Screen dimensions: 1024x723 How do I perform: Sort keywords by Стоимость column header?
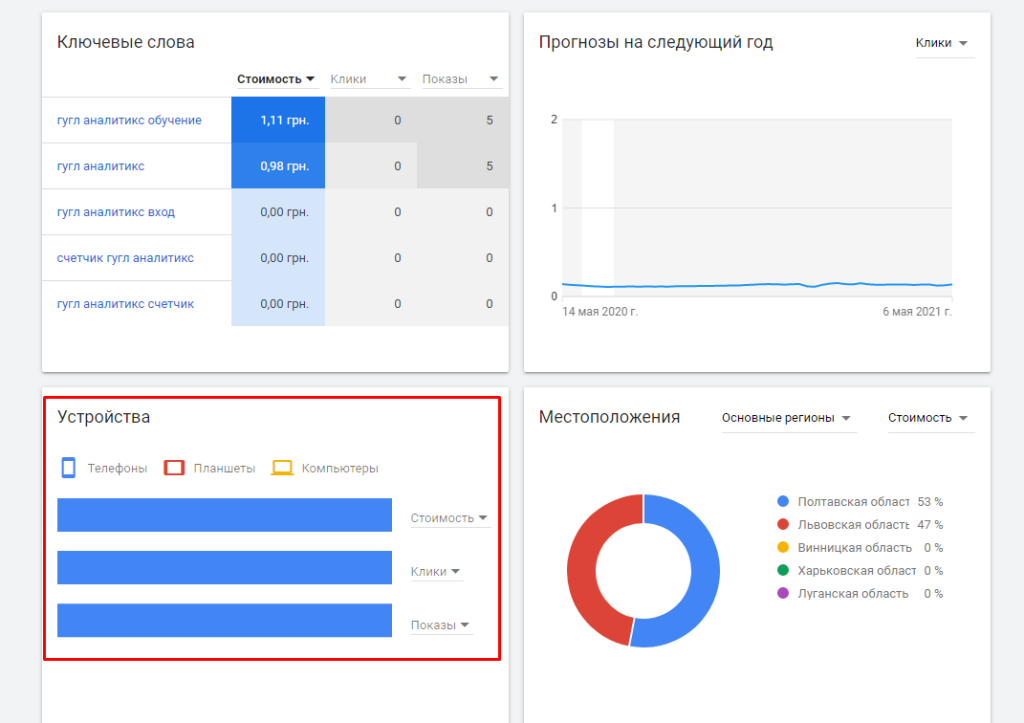276,79
